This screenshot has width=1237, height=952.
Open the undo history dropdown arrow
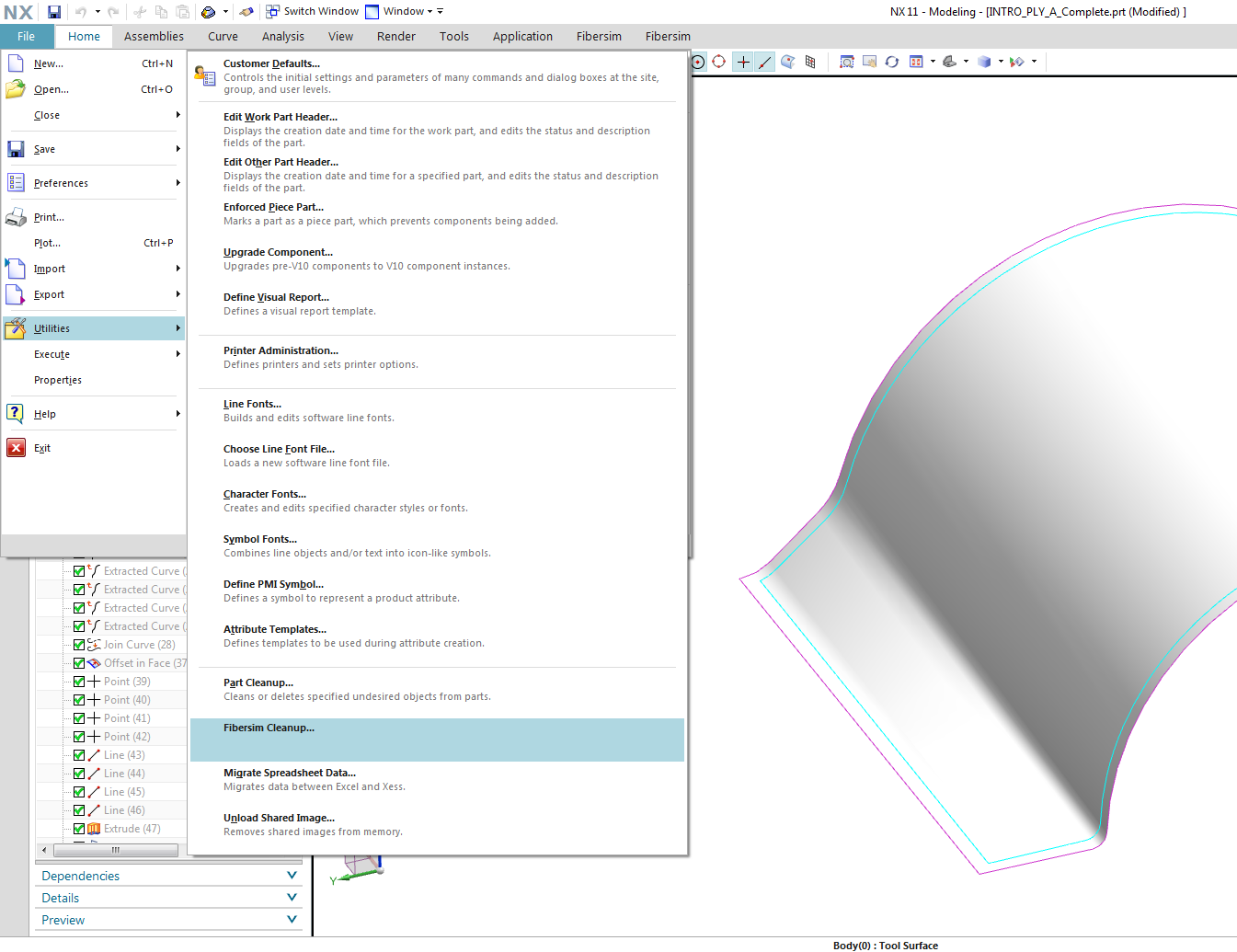pos(97,11)
